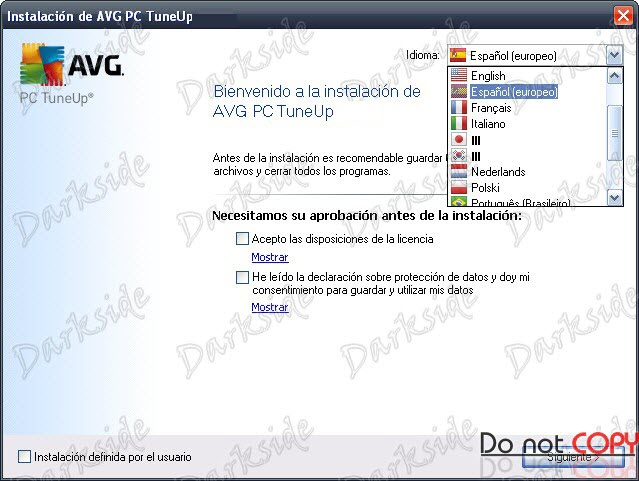Click the Italian flag icon

pos(458,124)
